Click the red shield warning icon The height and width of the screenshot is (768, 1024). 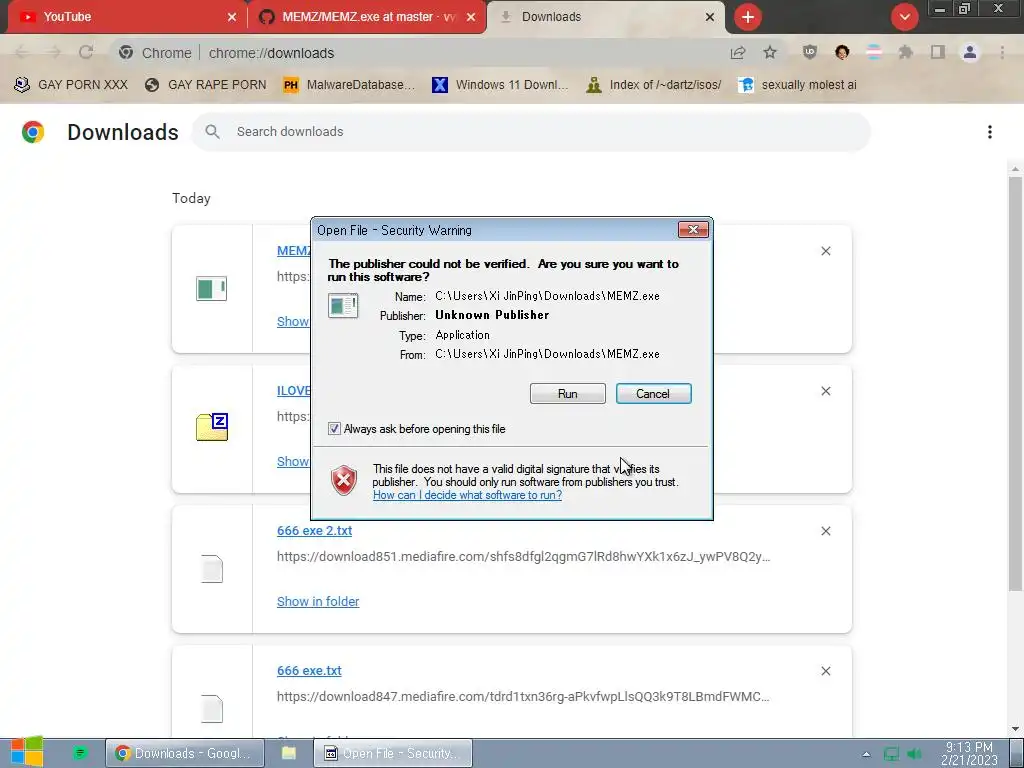[344, 481]
